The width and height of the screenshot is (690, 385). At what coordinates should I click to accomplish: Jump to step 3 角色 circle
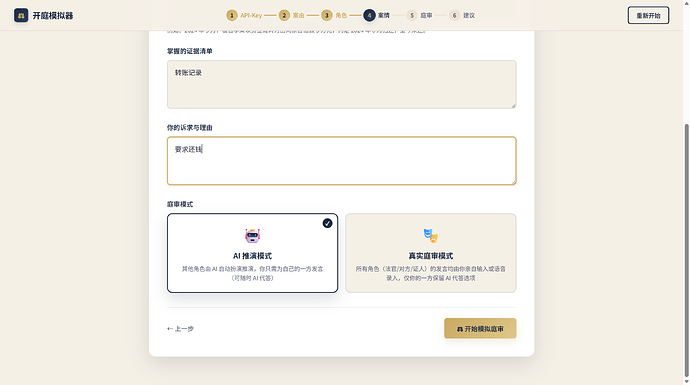coord(327,15)
